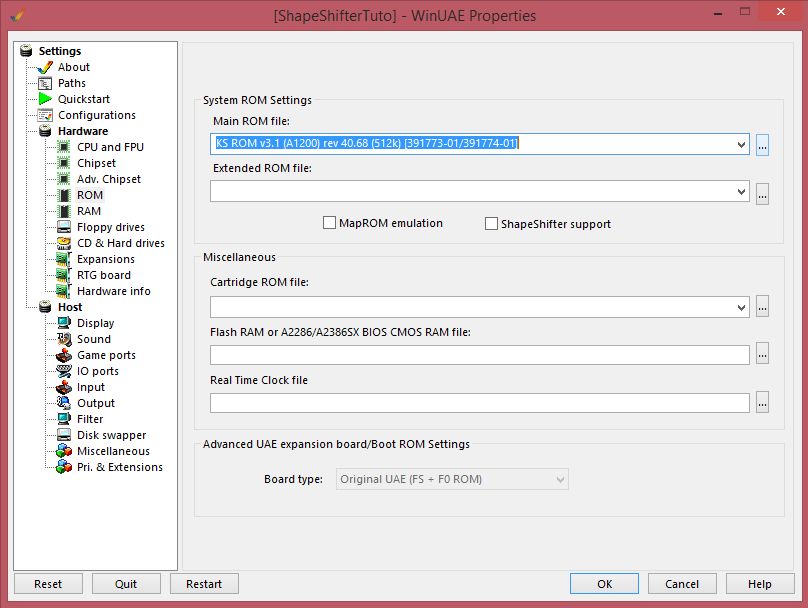Select the CPU and FPU chip icon
Screen dimensions: 808x608
click(x=64, y=147)
